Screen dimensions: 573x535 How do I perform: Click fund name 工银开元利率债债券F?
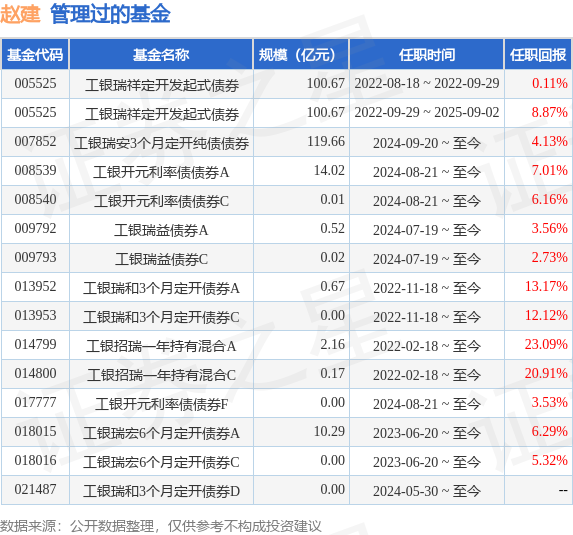coord(161,404)
